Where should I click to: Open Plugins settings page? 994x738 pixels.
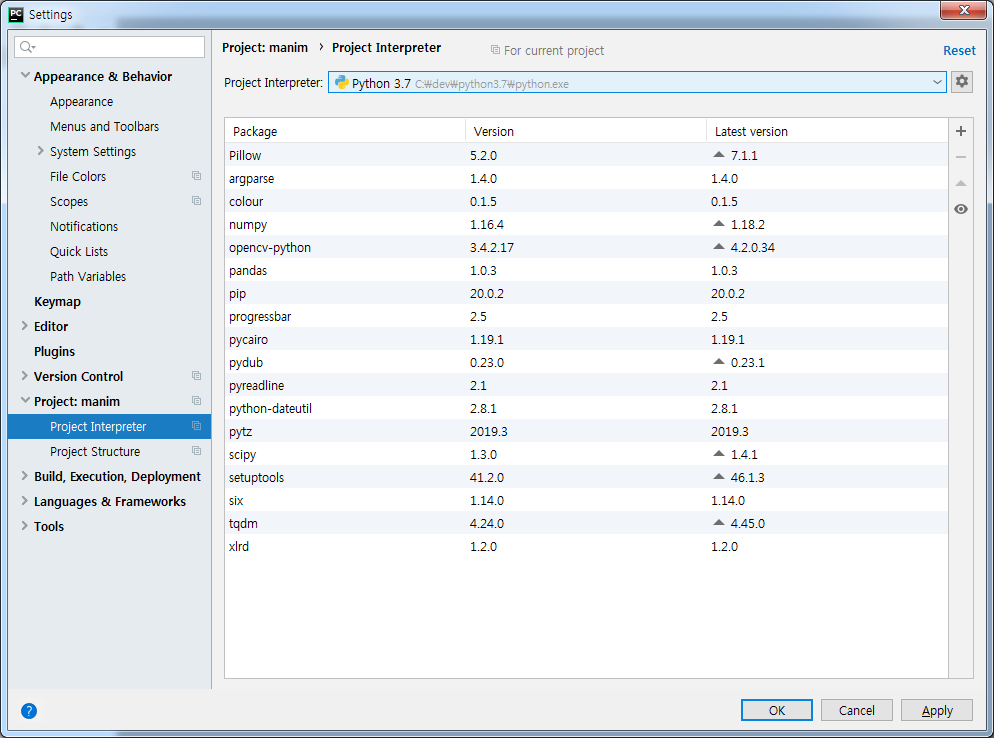(55, 351)
